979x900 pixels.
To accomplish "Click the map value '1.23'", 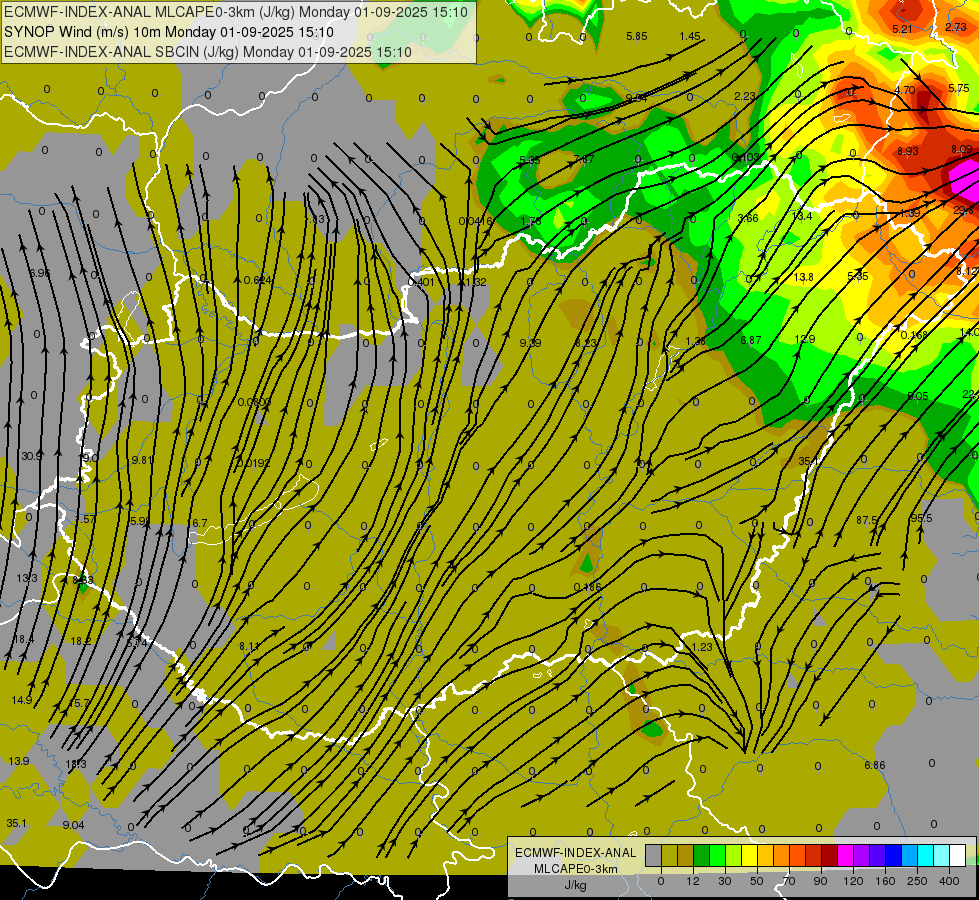I will [x=702, y=647].
